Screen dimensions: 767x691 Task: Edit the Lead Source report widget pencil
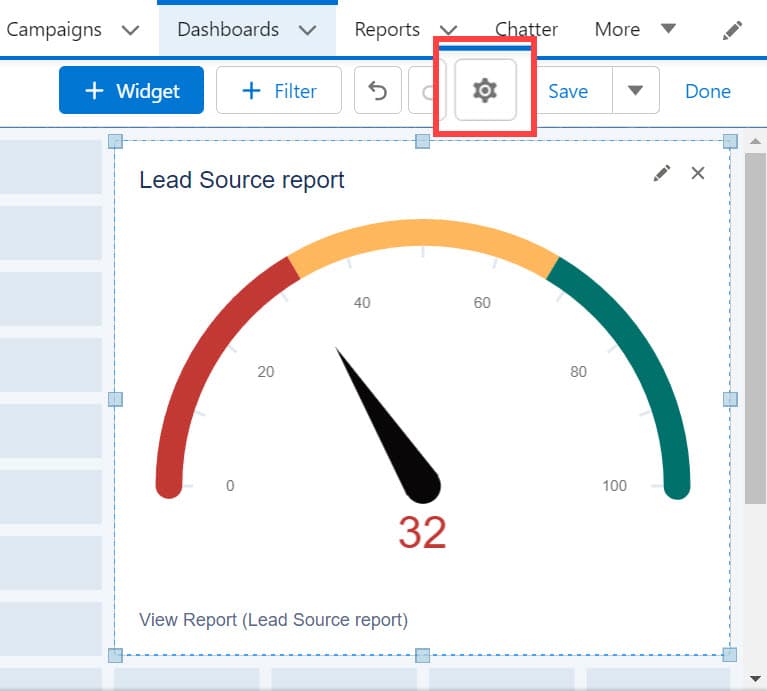662,173
